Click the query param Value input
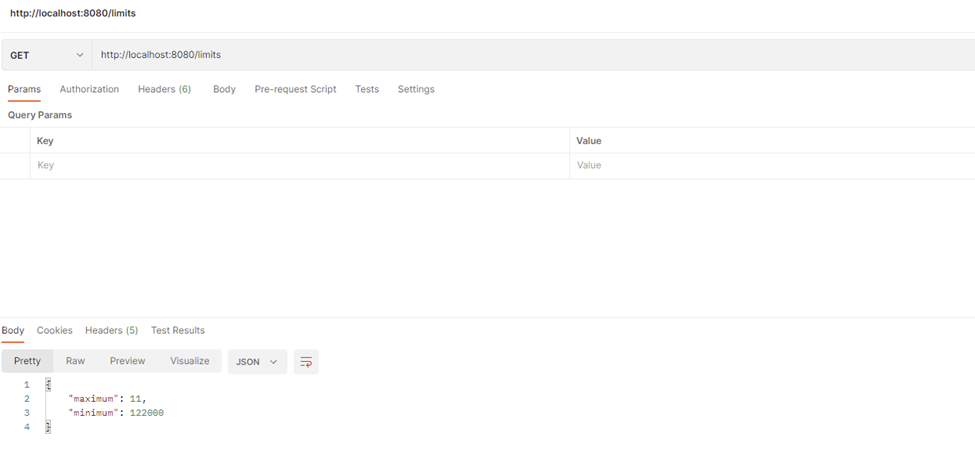Screen dimensions: 975x455 [772, 165]
